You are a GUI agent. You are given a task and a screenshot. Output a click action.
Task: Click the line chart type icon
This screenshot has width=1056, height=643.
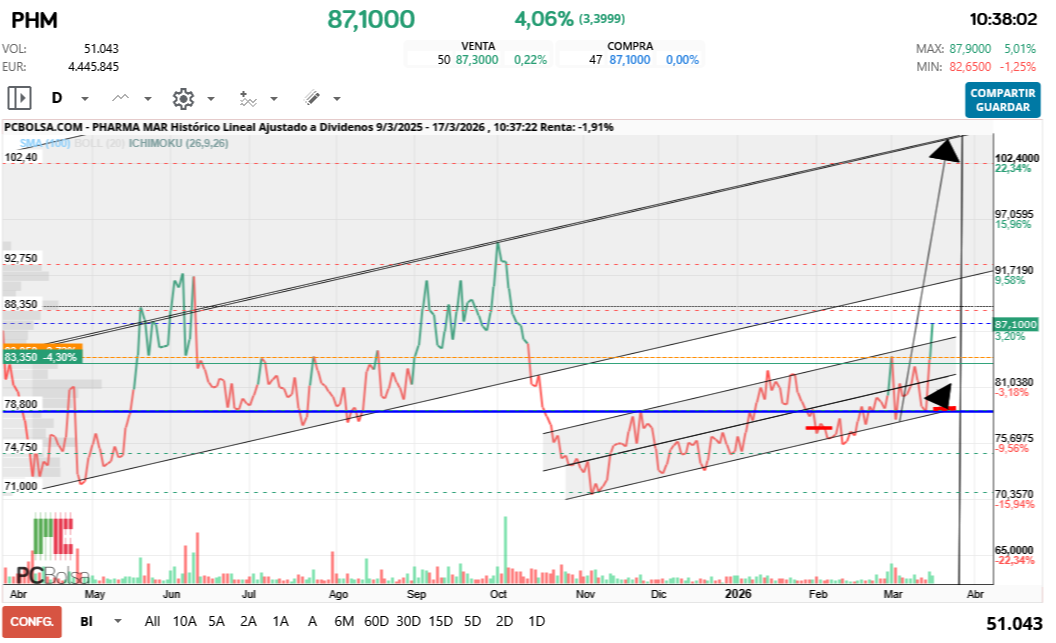point(121,98)
